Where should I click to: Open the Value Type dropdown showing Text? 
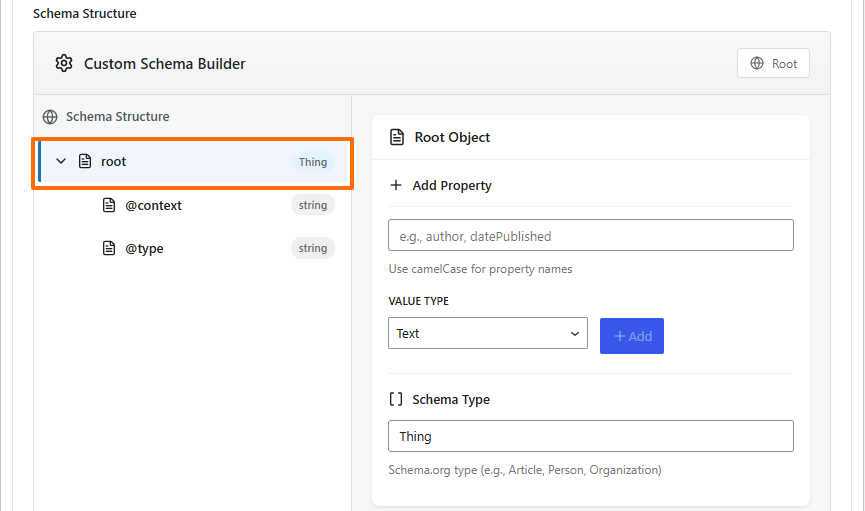487,333
